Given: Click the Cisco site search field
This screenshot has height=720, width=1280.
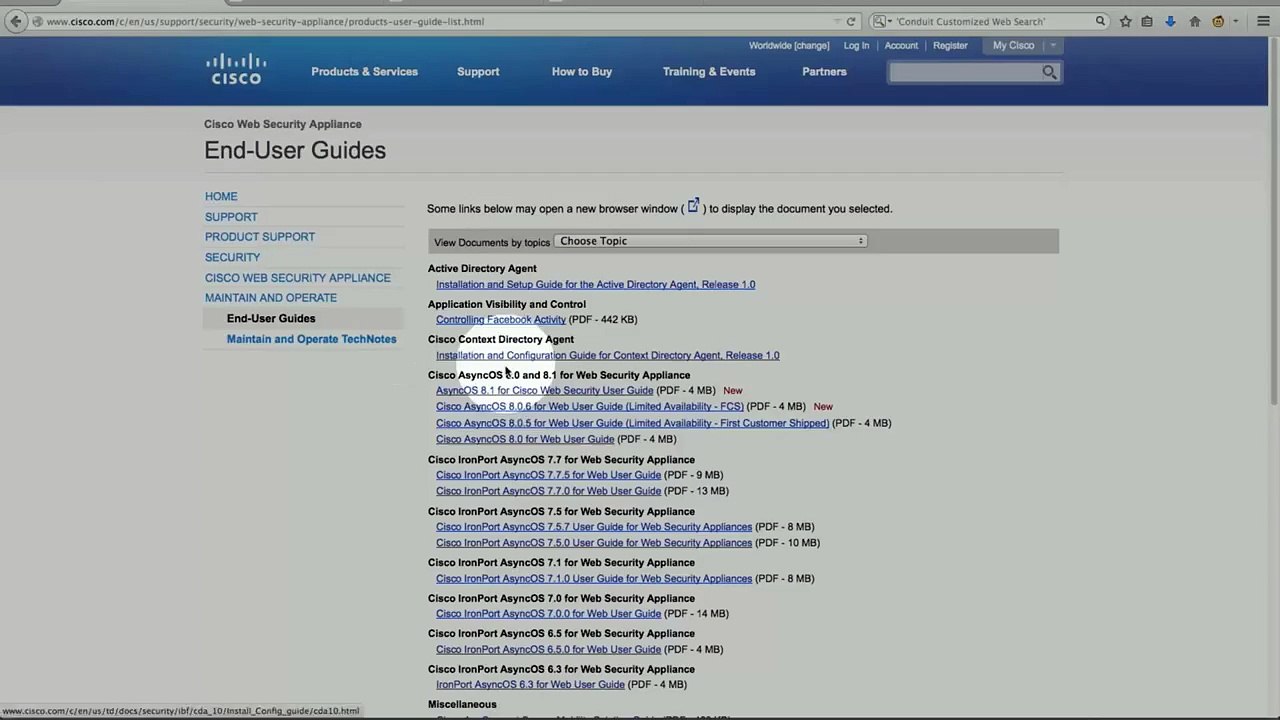Looking at the screenshot, I should tap(965, 72).
